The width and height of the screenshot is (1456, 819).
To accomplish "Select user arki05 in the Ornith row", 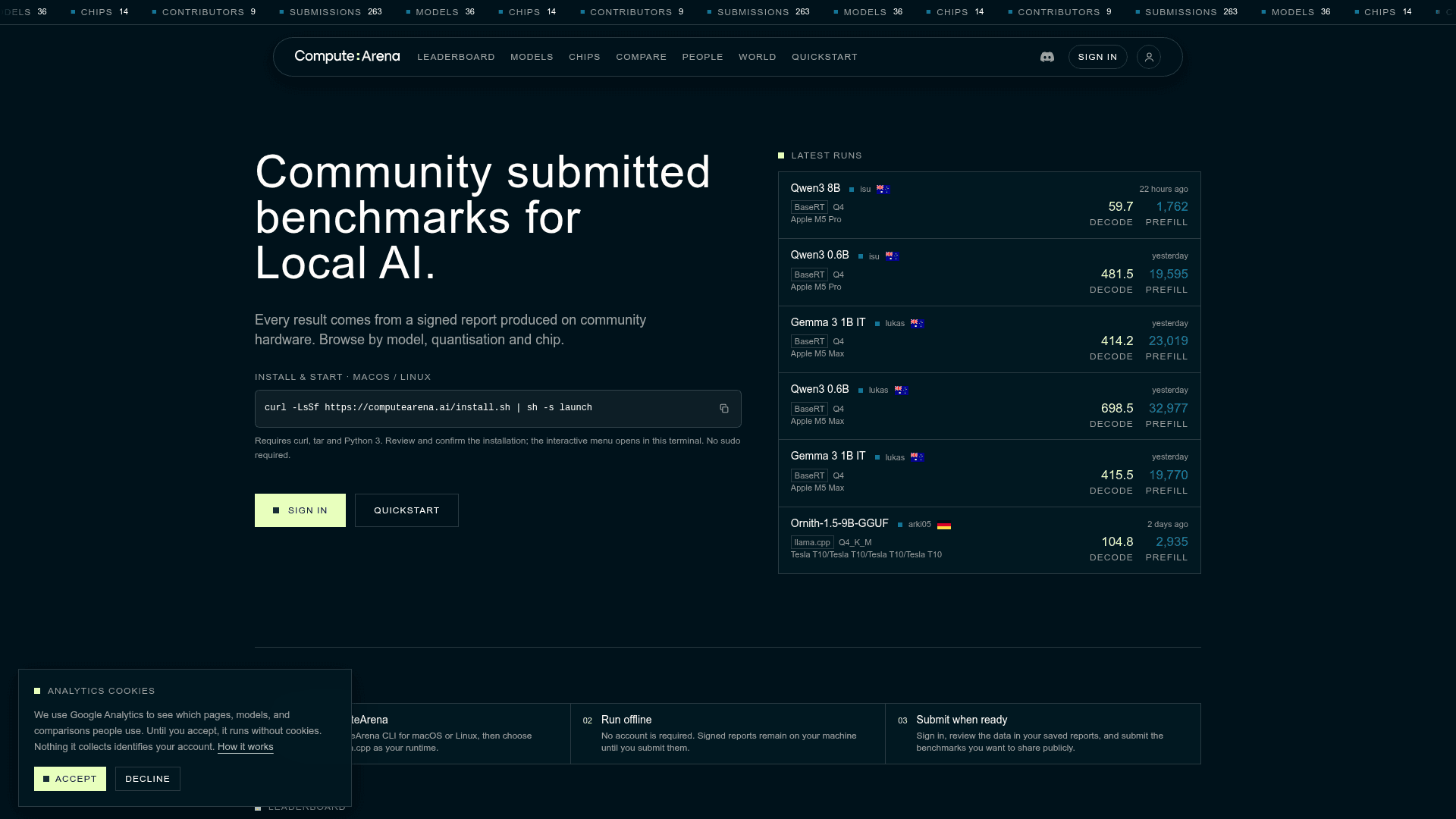I will coord(919,524).
